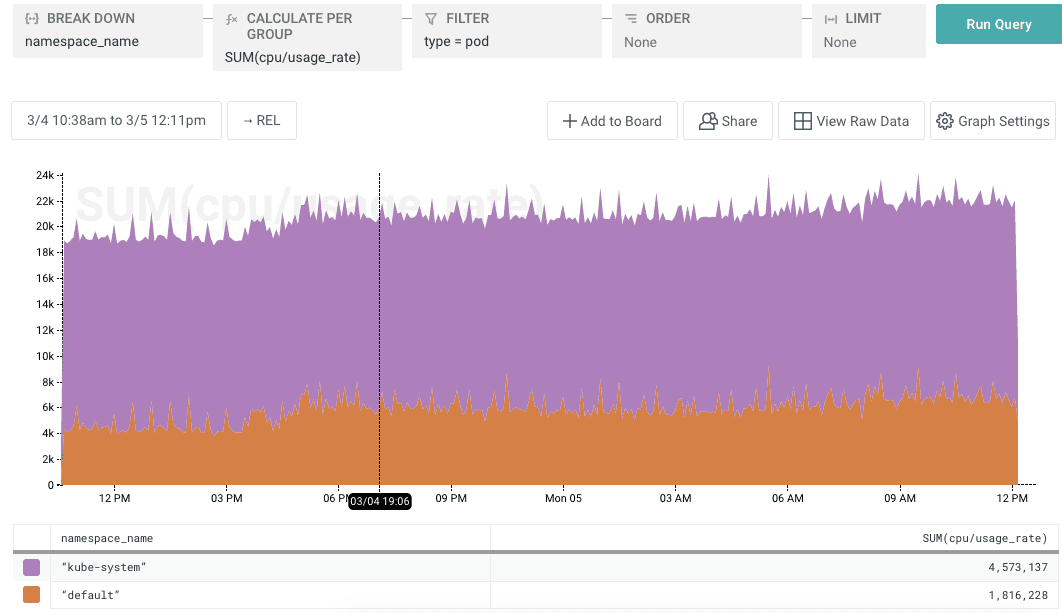Click the View Raw Data grid icon
Screen dimensions: 1062x613
(x=802, y=121)
